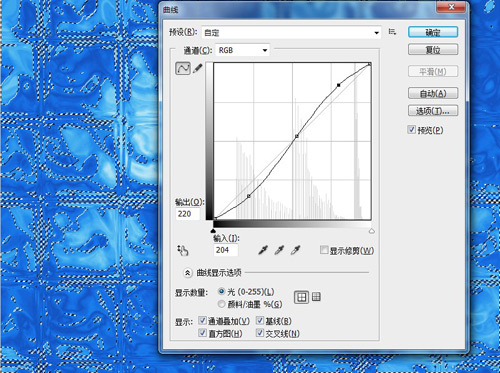
Task: Select the selected upper curve point
Action: click(339, 85)
